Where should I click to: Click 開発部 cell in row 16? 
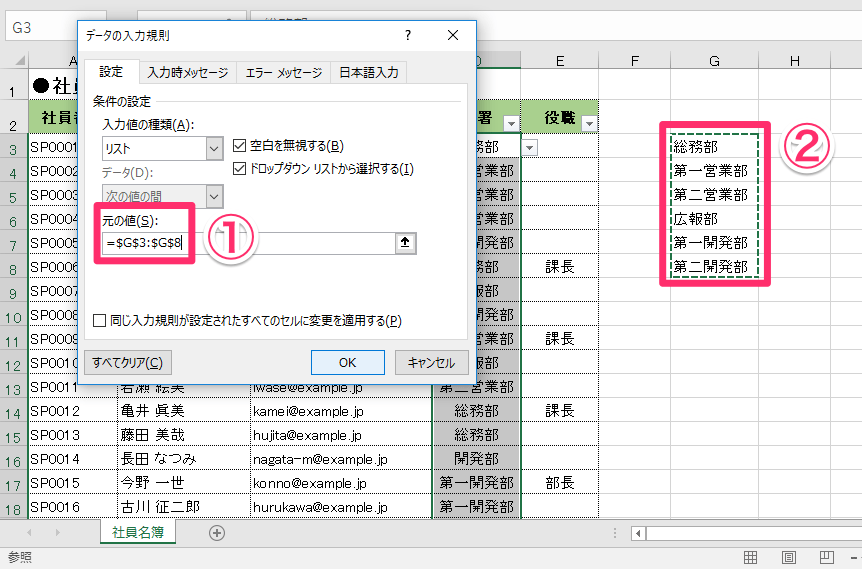click(x=477, y=459)
